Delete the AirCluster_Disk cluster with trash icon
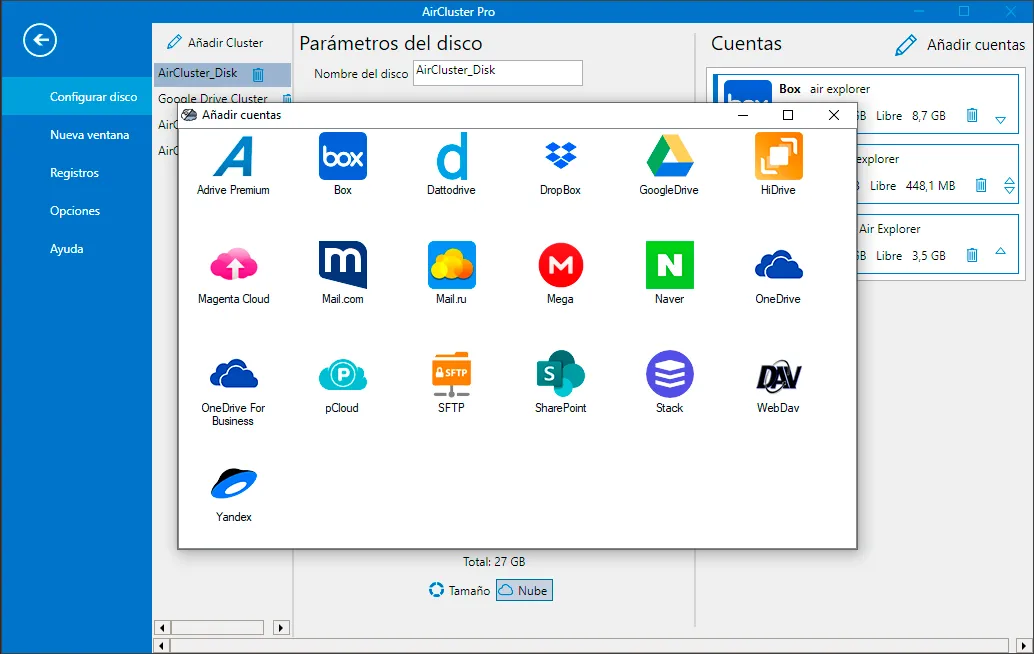The height and width of the screenshot is (654, 1034). click(x=258, y=74)
